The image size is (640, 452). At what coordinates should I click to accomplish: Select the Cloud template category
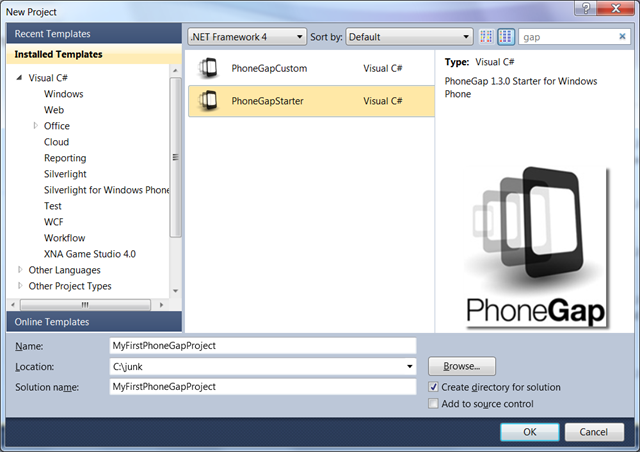click(x=56, y=142)
